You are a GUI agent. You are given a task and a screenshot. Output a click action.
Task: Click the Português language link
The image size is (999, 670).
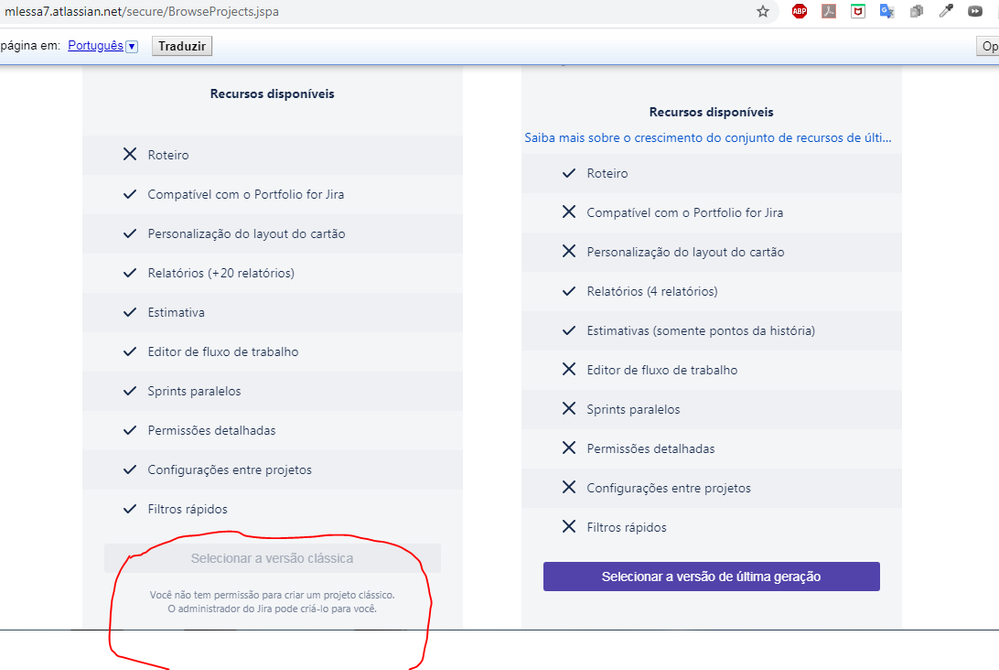96,46
